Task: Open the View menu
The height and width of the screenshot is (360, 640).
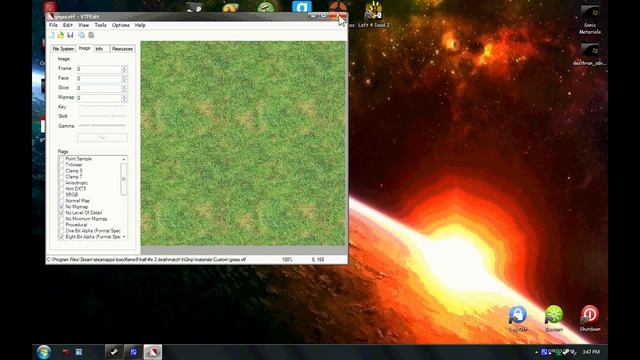Action: coord(84,25)
